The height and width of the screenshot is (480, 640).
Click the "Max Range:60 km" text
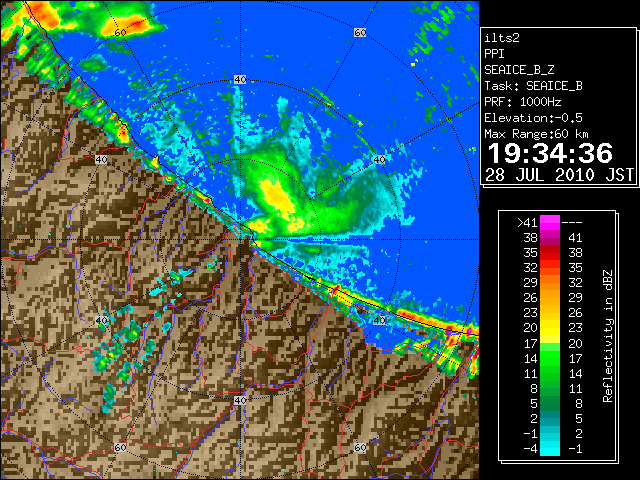(536, 134)
